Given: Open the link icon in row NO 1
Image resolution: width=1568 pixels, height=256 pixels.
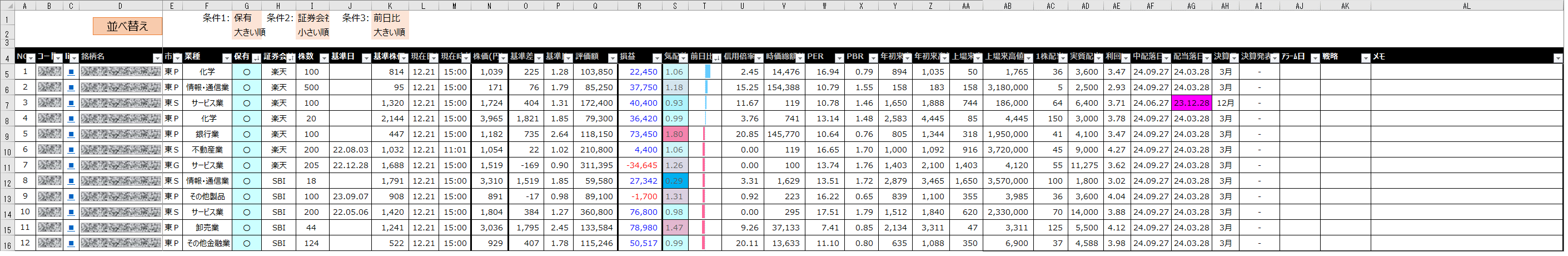Looking at the screenshot, I should (x=71, y=72).
